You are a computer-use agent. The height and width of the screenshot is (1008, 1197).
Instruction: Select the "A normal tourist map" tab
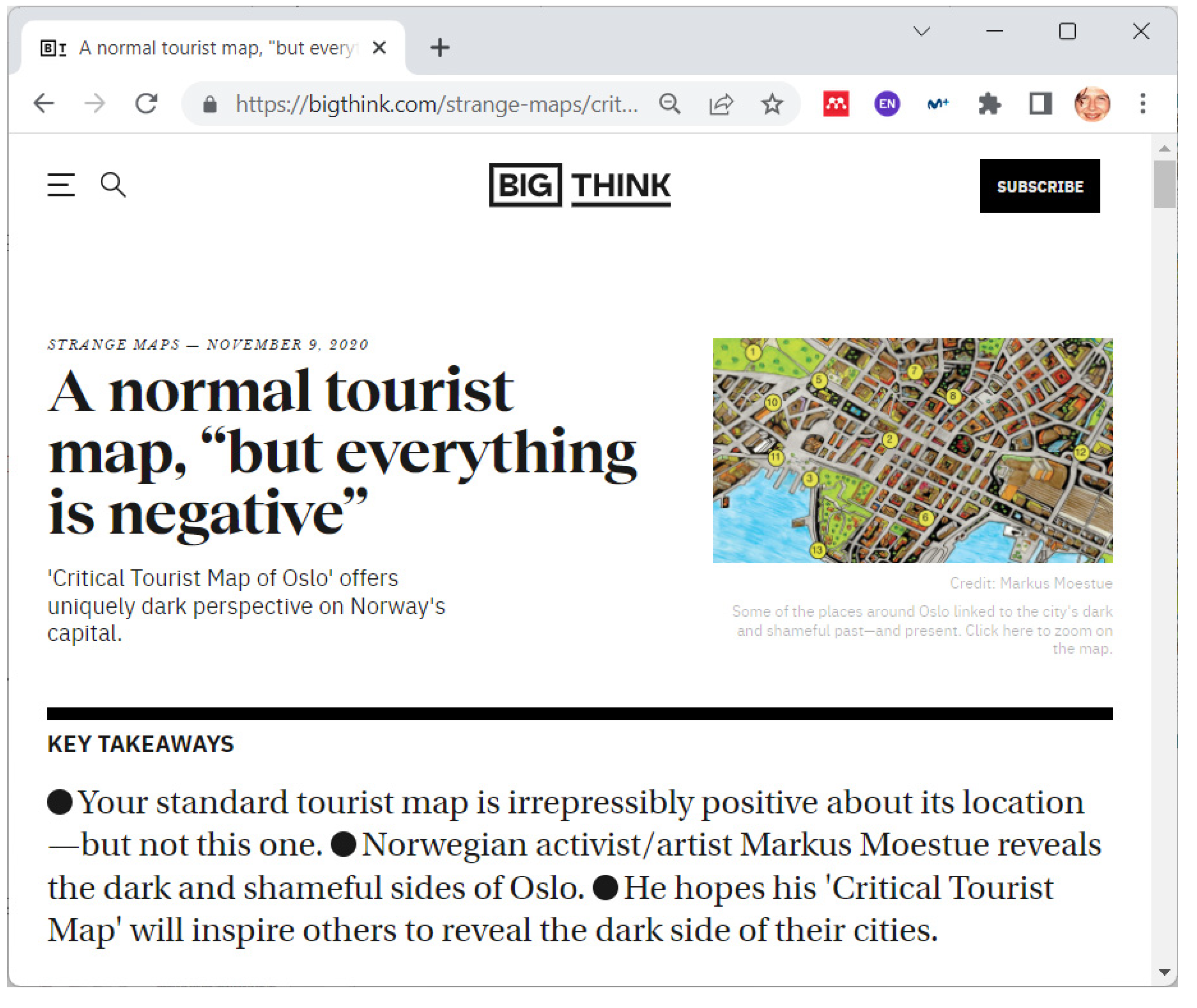point(217,48)
